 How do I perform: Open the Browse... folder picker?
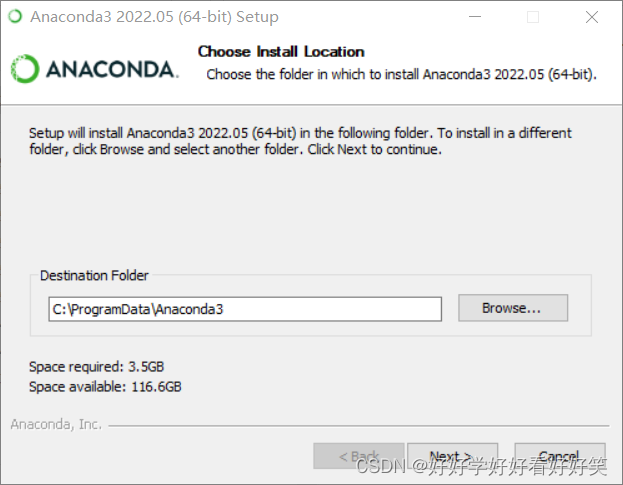513,308
